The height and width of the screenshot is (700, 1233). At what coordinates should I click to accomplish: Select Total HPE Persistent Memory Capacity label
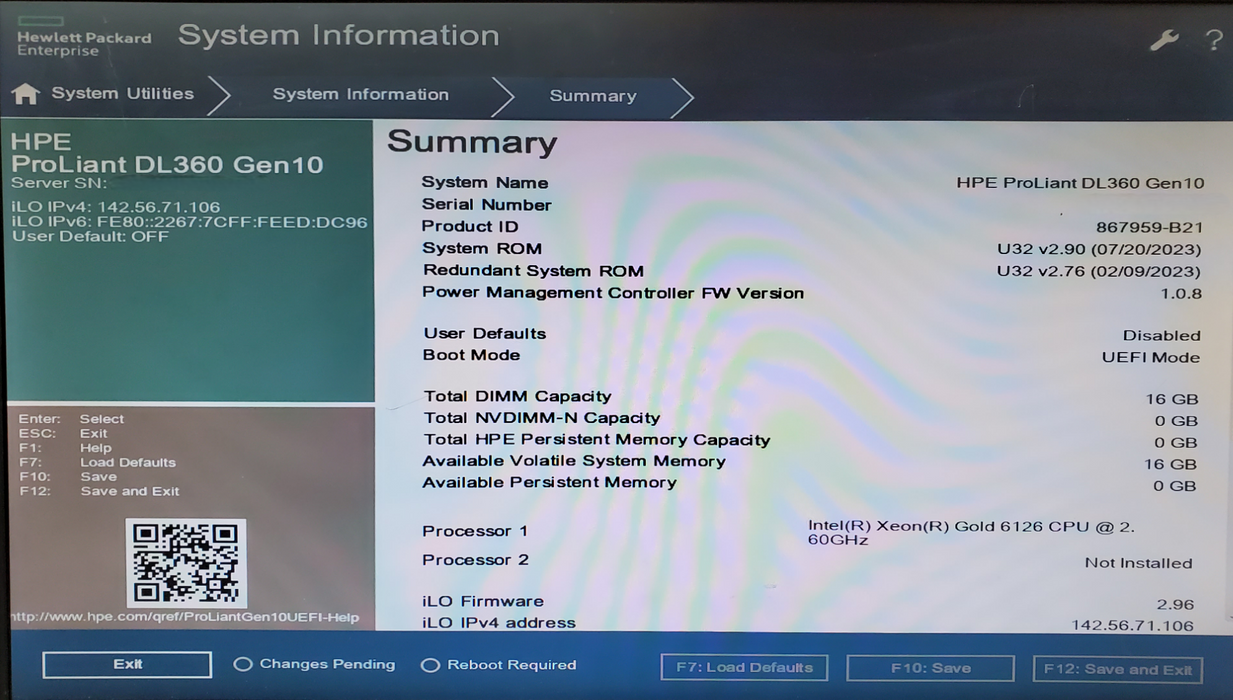pos(597,440)
